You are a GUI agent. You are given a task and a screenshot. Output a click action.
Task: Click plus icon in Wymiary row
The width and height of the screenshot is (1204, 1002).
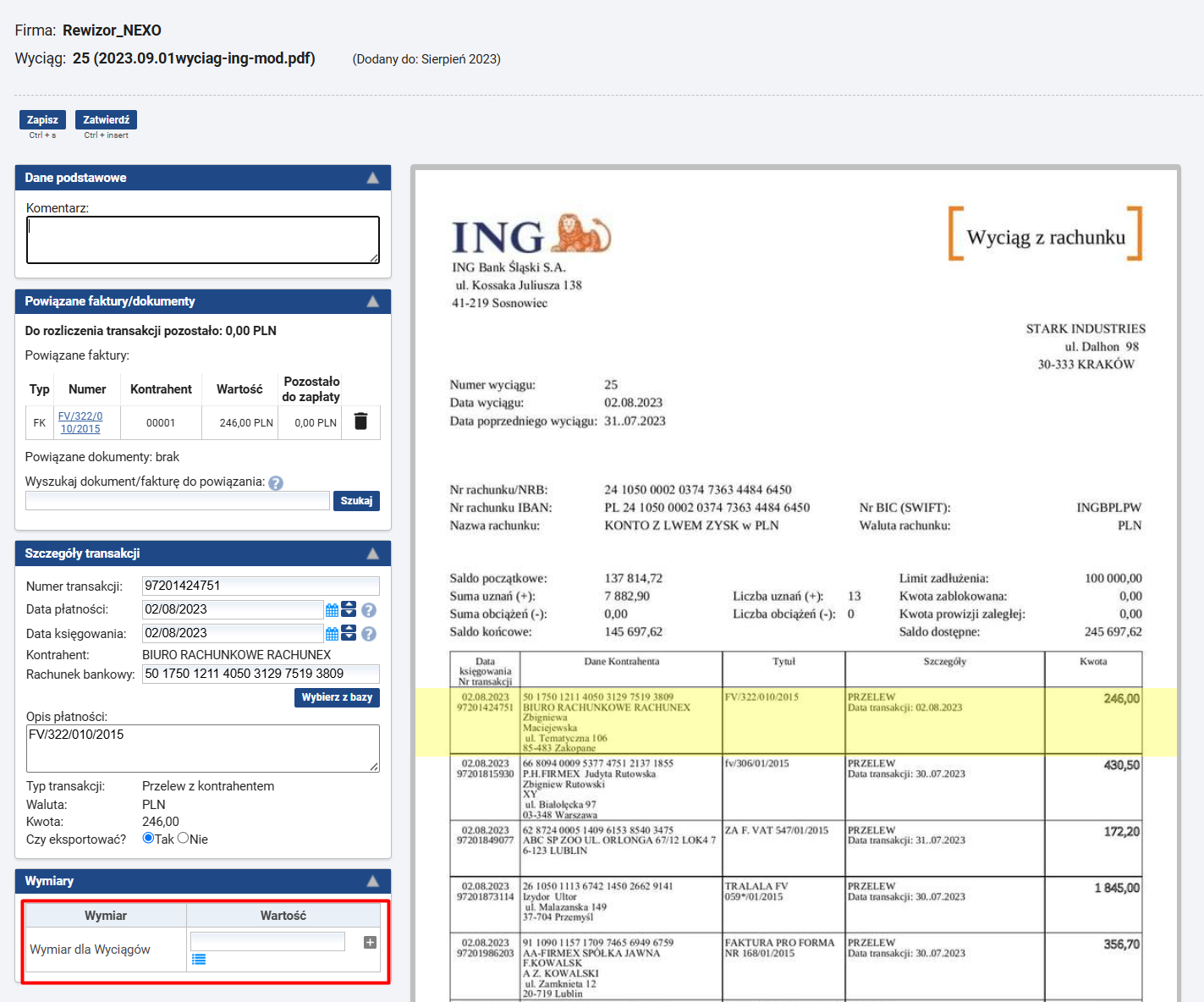click(370, 942)
